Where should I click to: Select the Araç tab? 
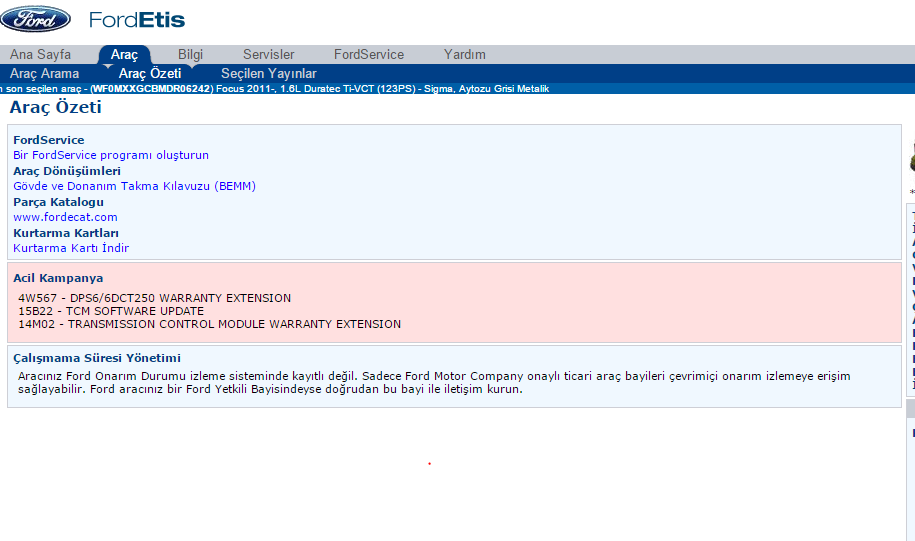[x=124, y=54]
